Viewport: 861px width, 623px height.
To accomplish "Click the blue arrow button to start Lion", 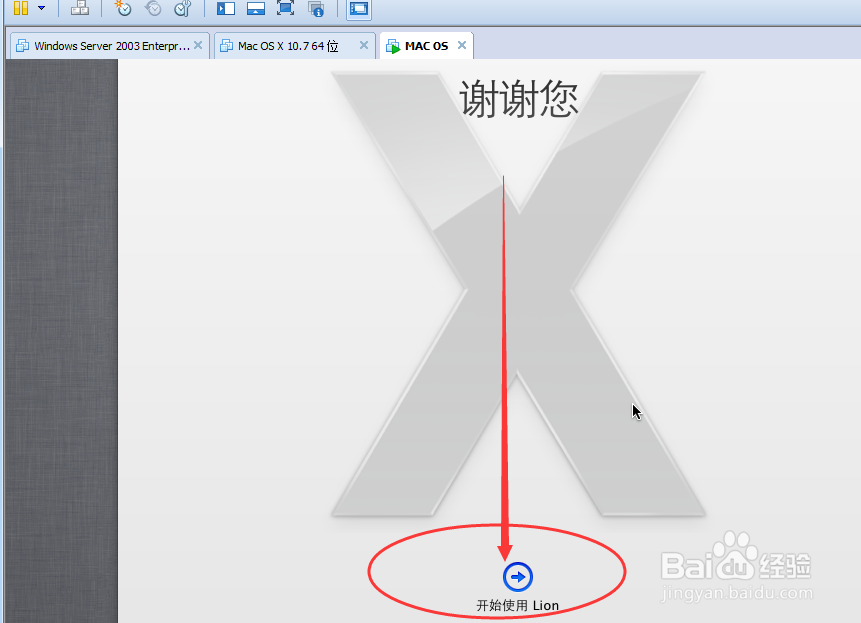I will [x=518, y=576].
